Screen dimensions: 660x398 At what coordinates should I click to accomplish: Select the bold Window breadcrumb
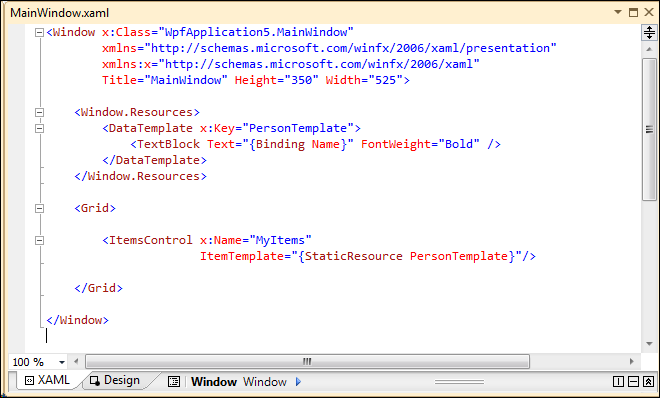[214, 382]
